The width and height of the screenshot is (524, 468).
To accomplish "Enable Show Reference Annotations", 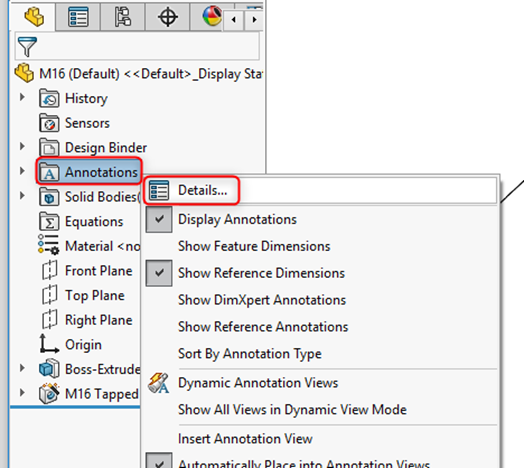I will click(x=263, y=327).
